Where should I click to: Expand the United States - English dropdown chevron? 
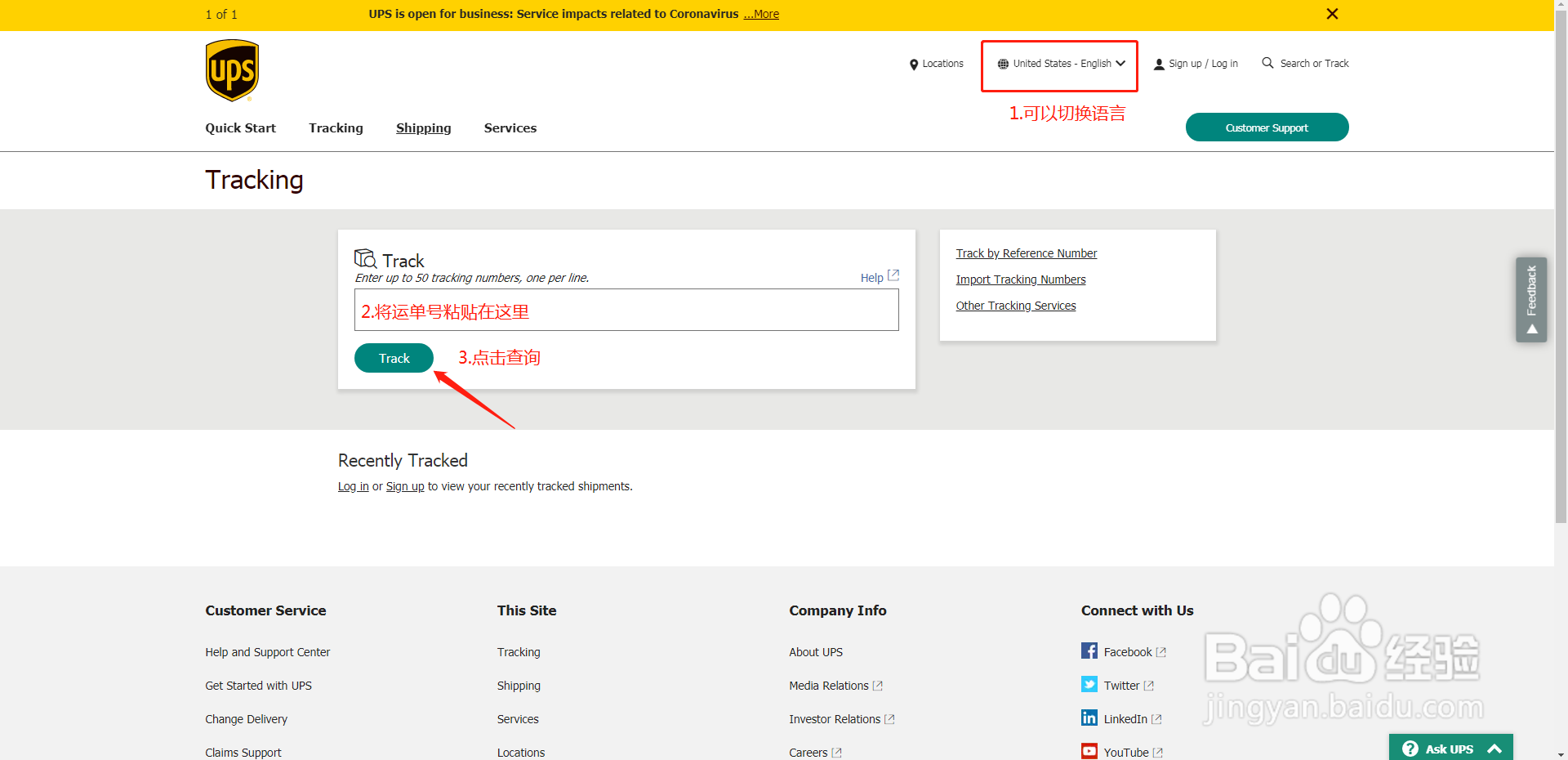(1120, 64)
